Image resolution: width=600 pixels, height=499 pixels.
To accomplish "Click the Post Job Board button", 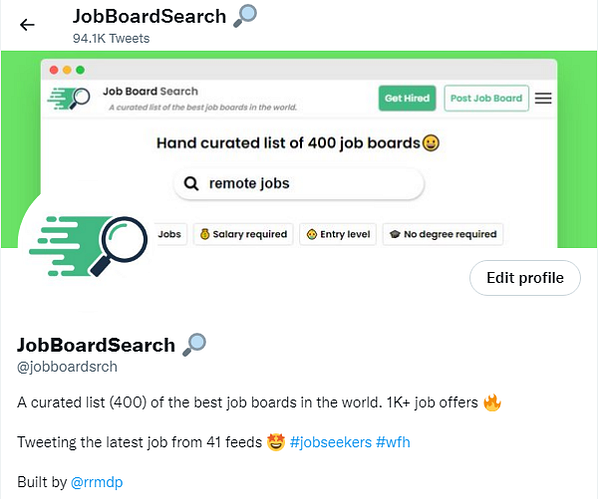I will coord(486,98).
